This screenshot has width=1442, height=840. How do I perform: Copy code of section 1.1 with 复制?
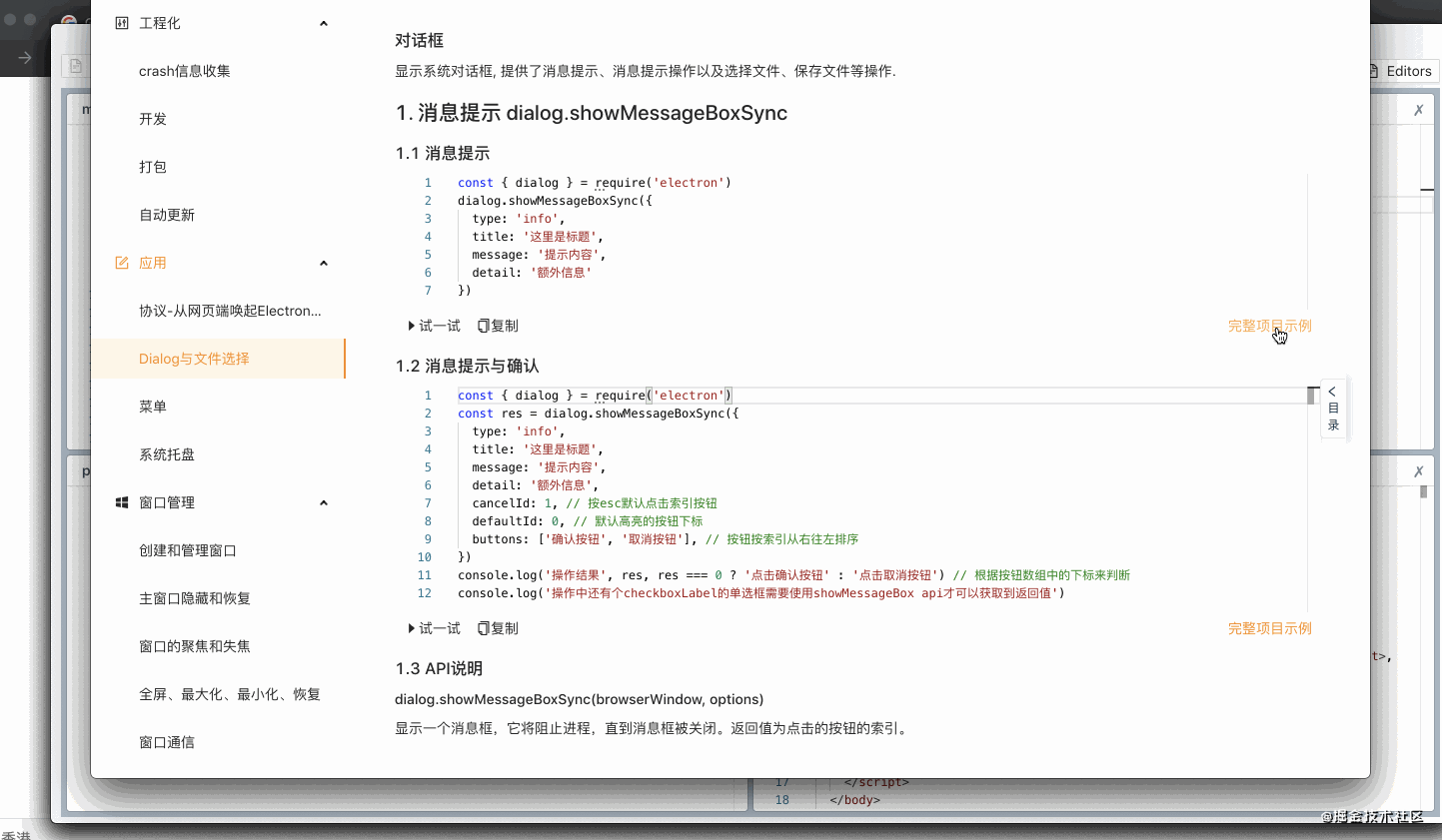tap(498, 326)
